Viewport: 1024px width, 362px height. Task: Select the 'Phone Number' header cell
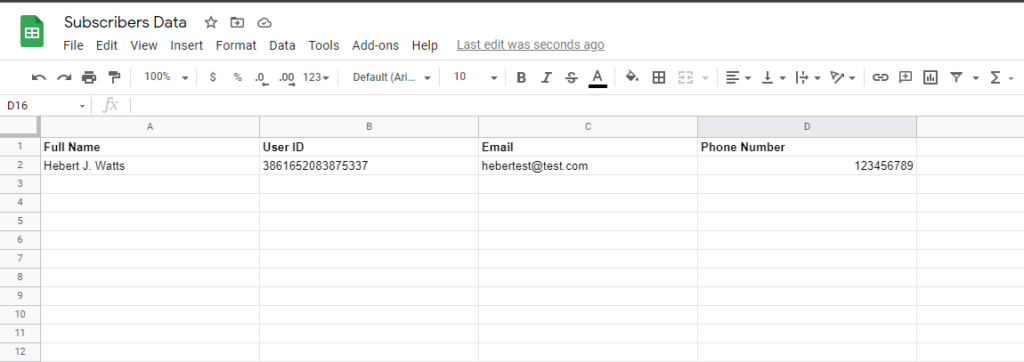(x=807, y=147)
